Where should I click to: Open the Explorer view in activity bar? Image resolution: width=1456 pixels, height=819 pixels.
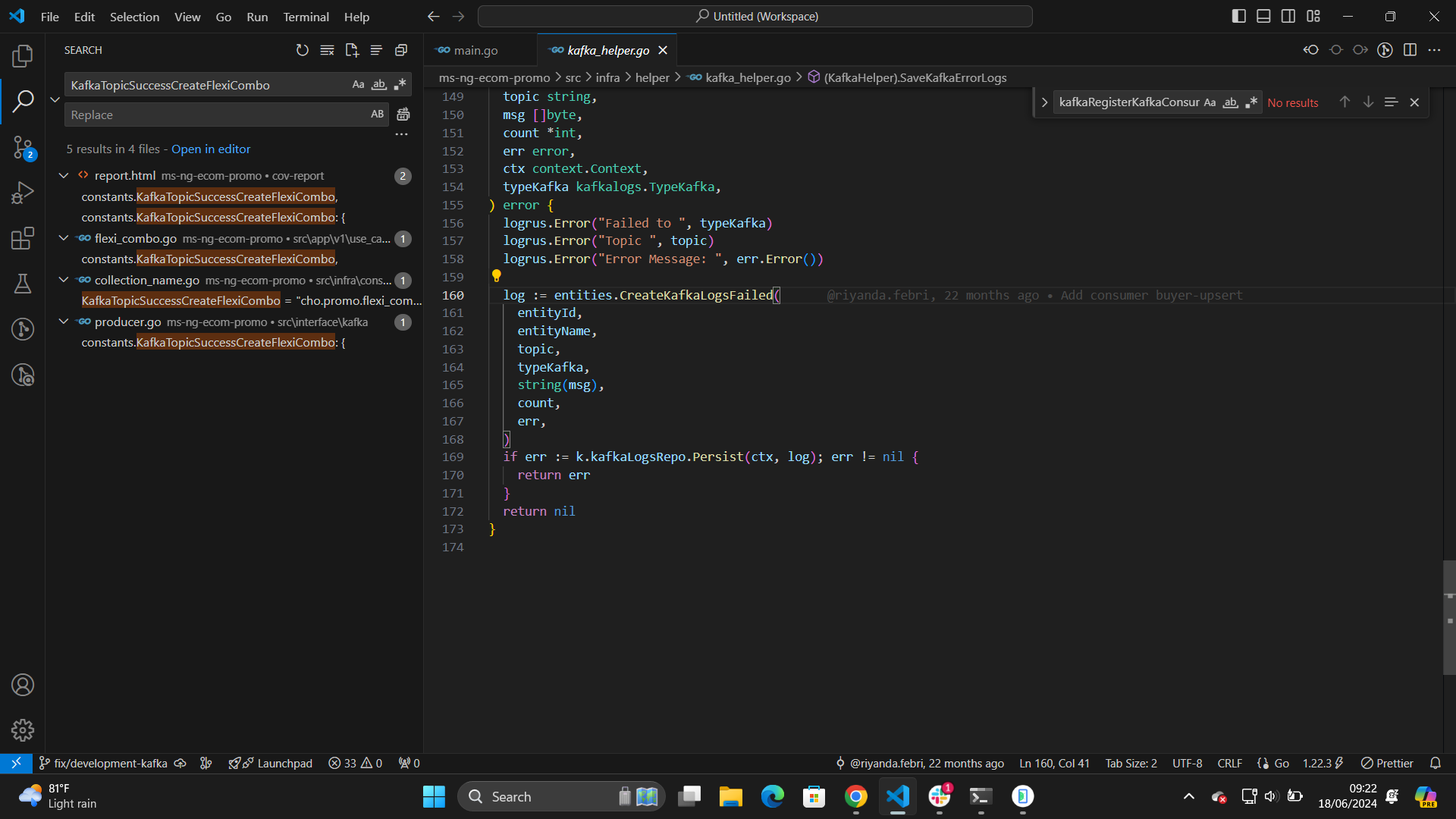click(x=23, y=55)
